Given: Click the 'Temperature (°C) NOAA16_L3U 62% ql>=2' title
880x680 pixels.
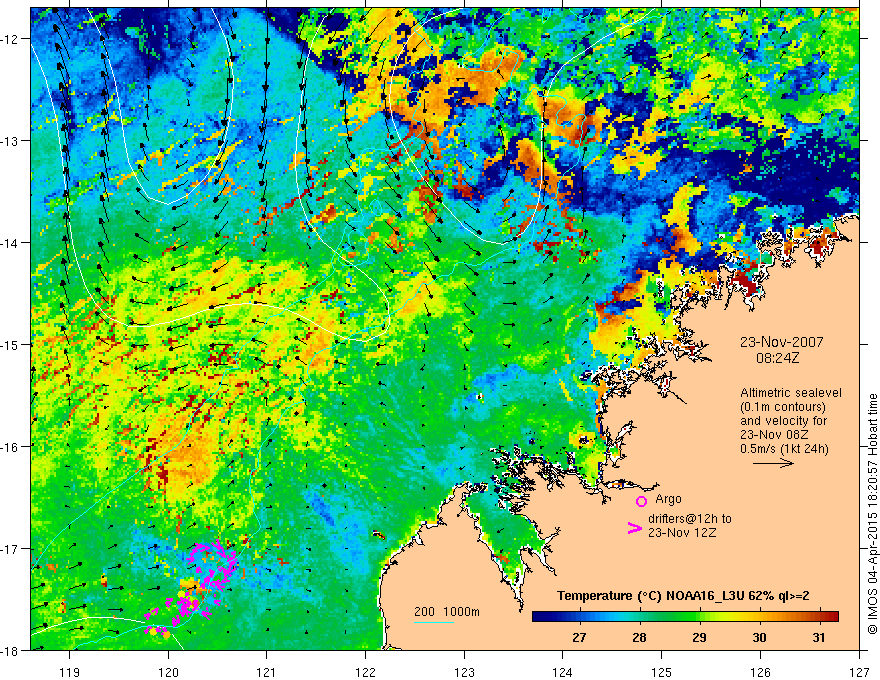Looking at the screenshot, I should click(683, 596).
